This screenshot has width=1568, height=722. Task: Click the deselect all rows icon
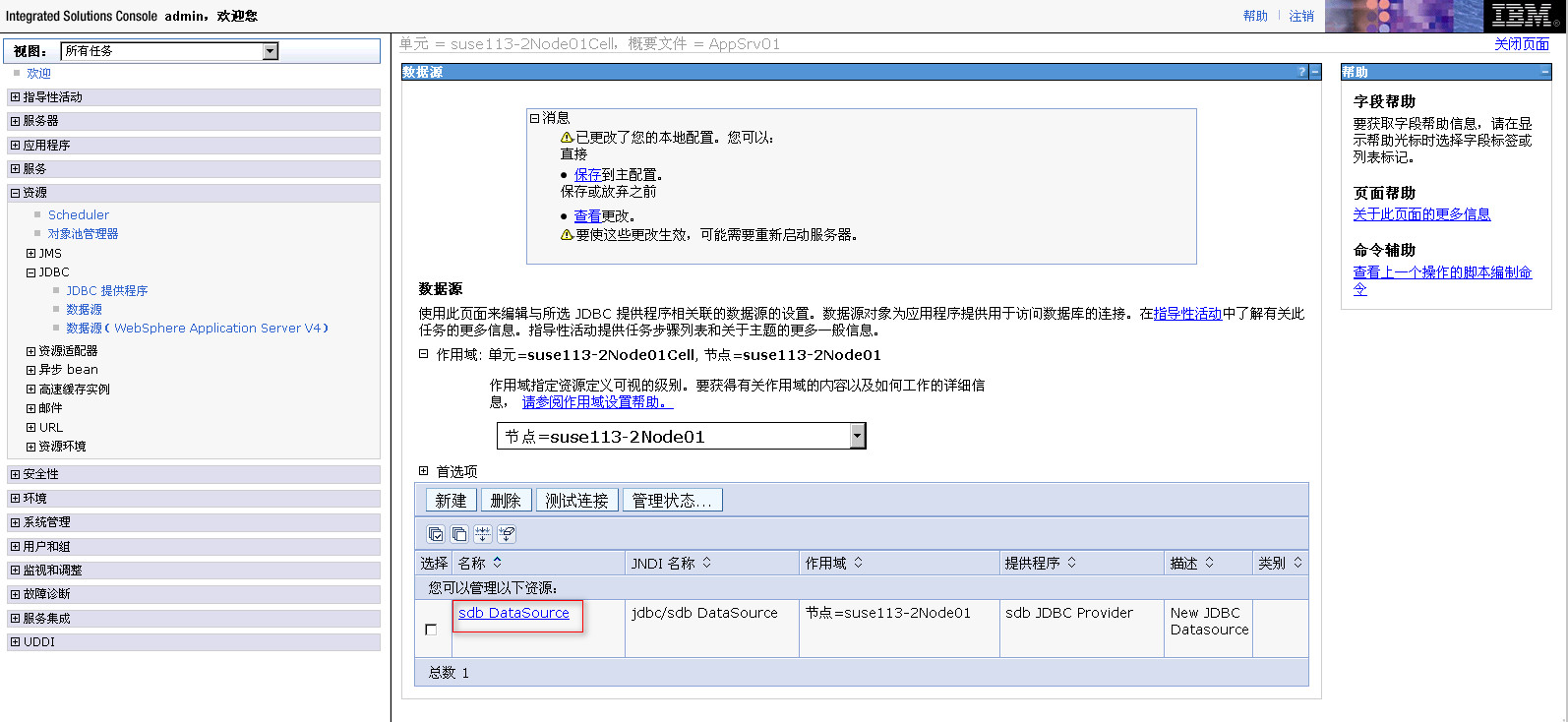459,534
